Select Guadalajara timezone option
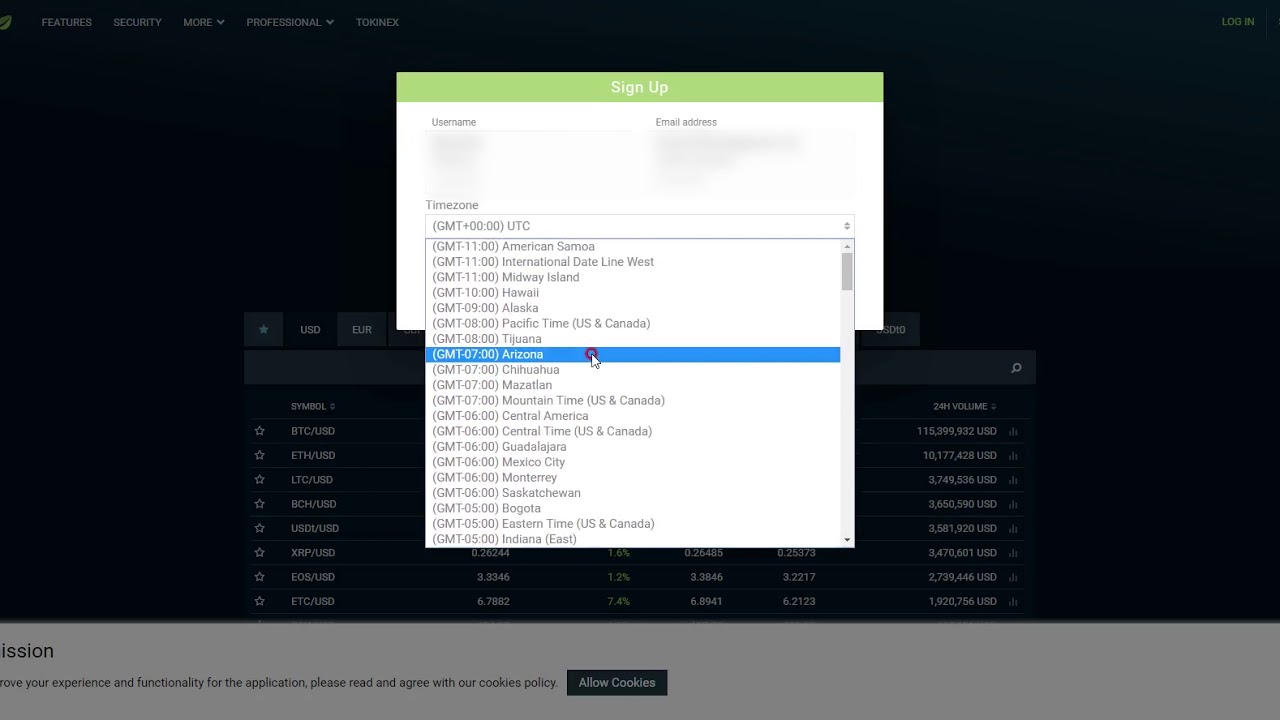Image resolution: width=1280 pixels, height=720 pixels. (633, 447)
